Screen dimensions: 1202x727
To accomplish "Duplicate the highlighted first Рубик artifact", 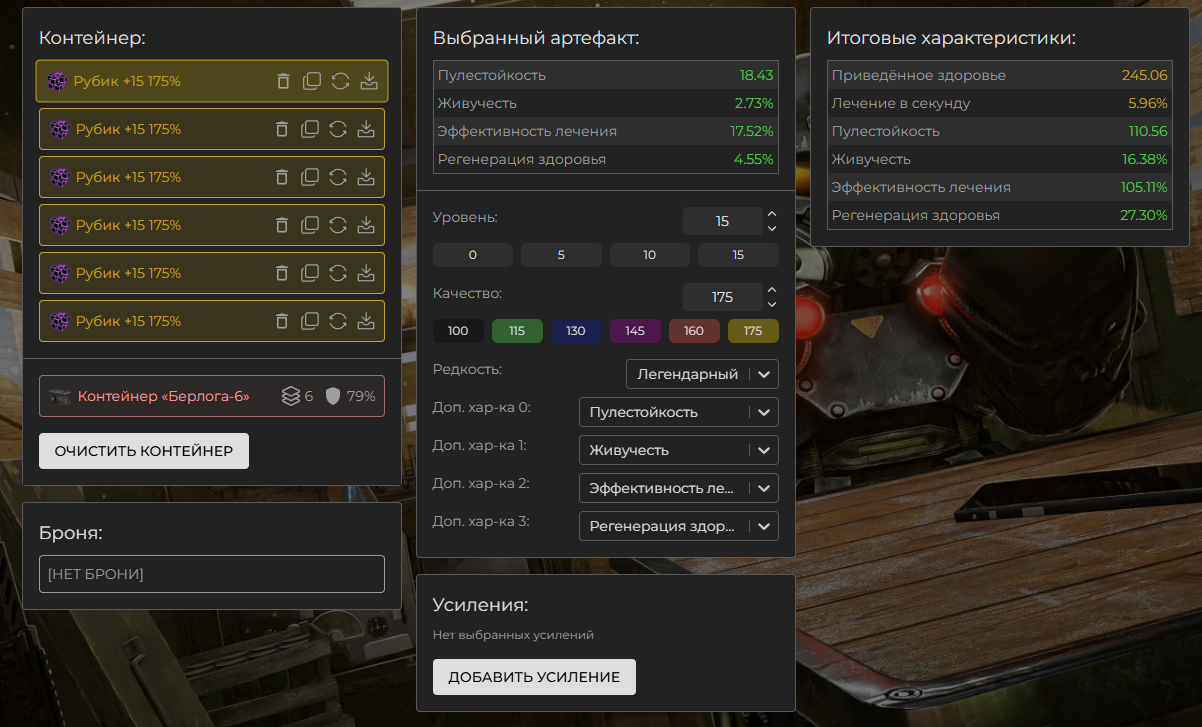I will click(312, 81).
